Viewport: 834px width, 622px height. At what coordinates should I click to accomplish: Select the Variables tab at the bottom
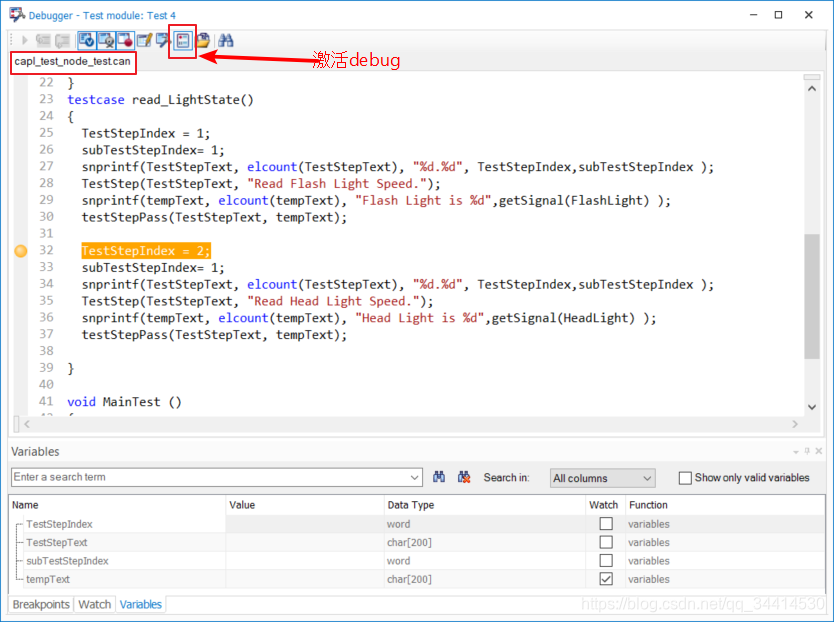[140, 604]
